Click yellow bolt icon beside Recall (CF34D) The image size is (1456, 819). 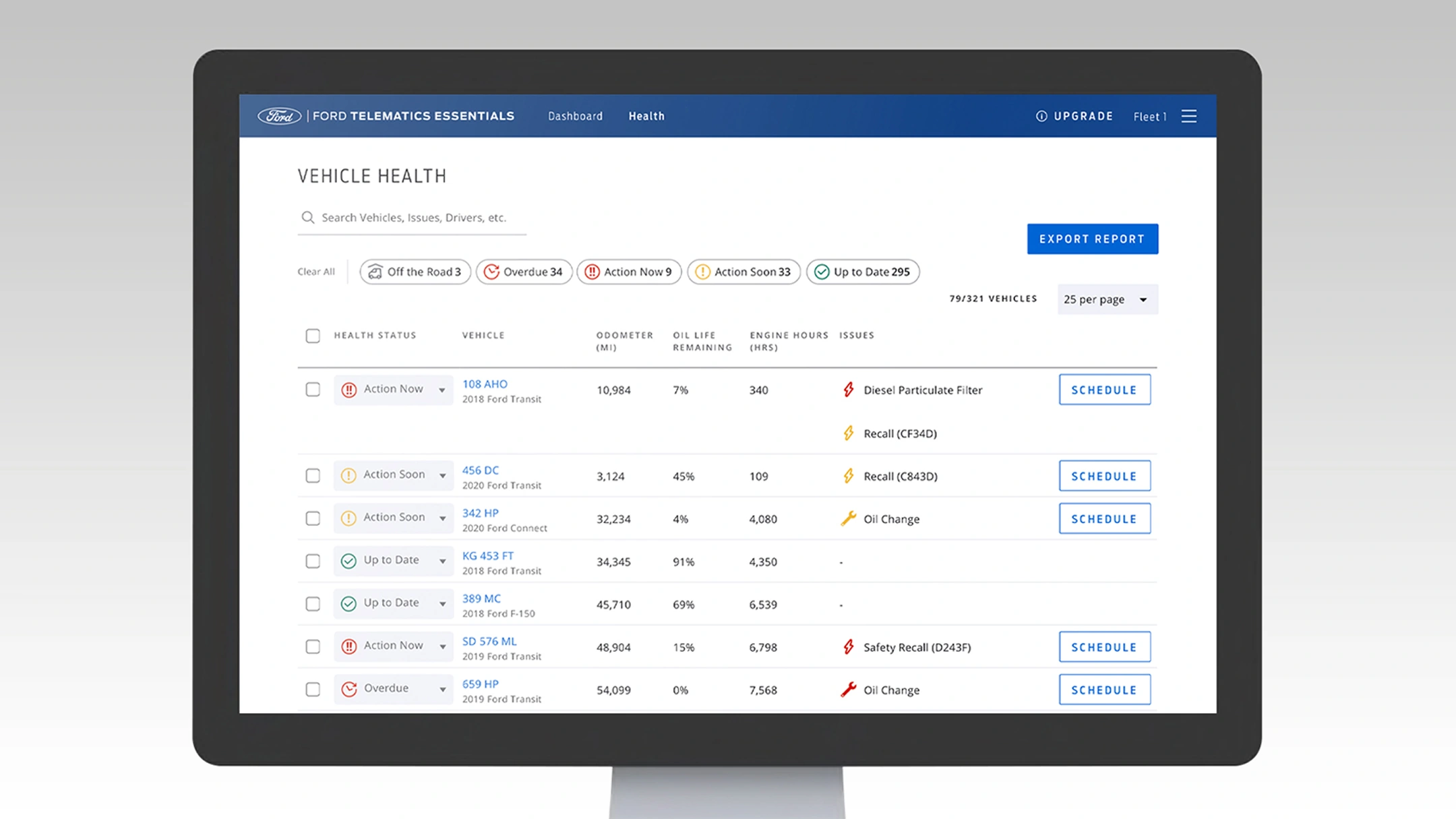(x=849, y=433)
